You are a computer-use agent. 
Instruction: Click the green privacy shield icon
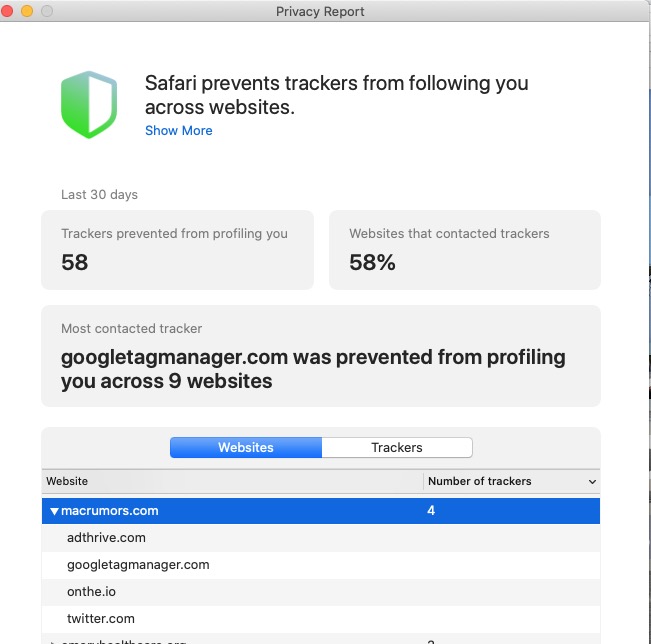tap(88, 105)
